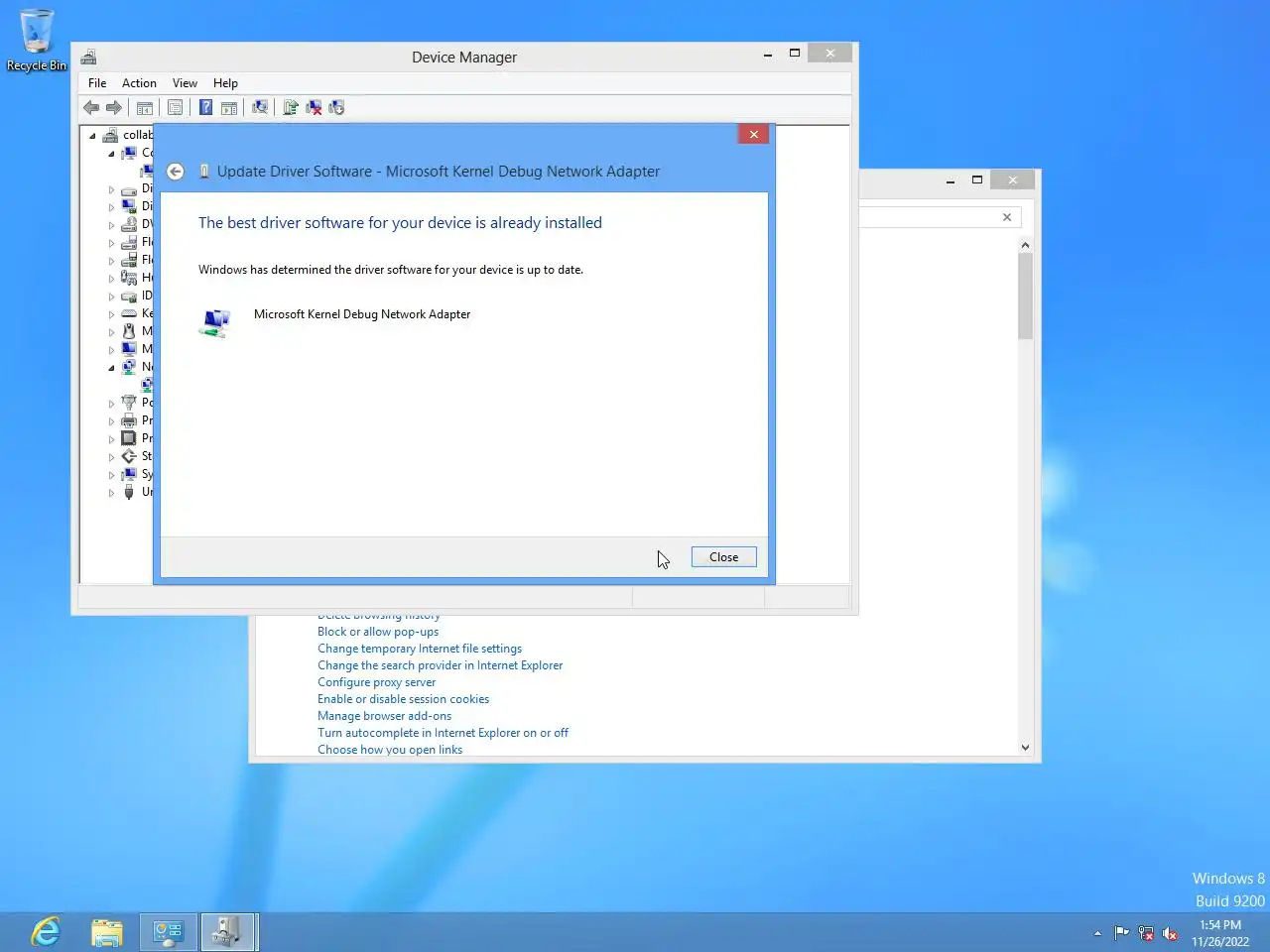The width and height of the screenshot is (1270, 952).
Task: Click 'Configure proxy server' link
Action: [376, 682]
